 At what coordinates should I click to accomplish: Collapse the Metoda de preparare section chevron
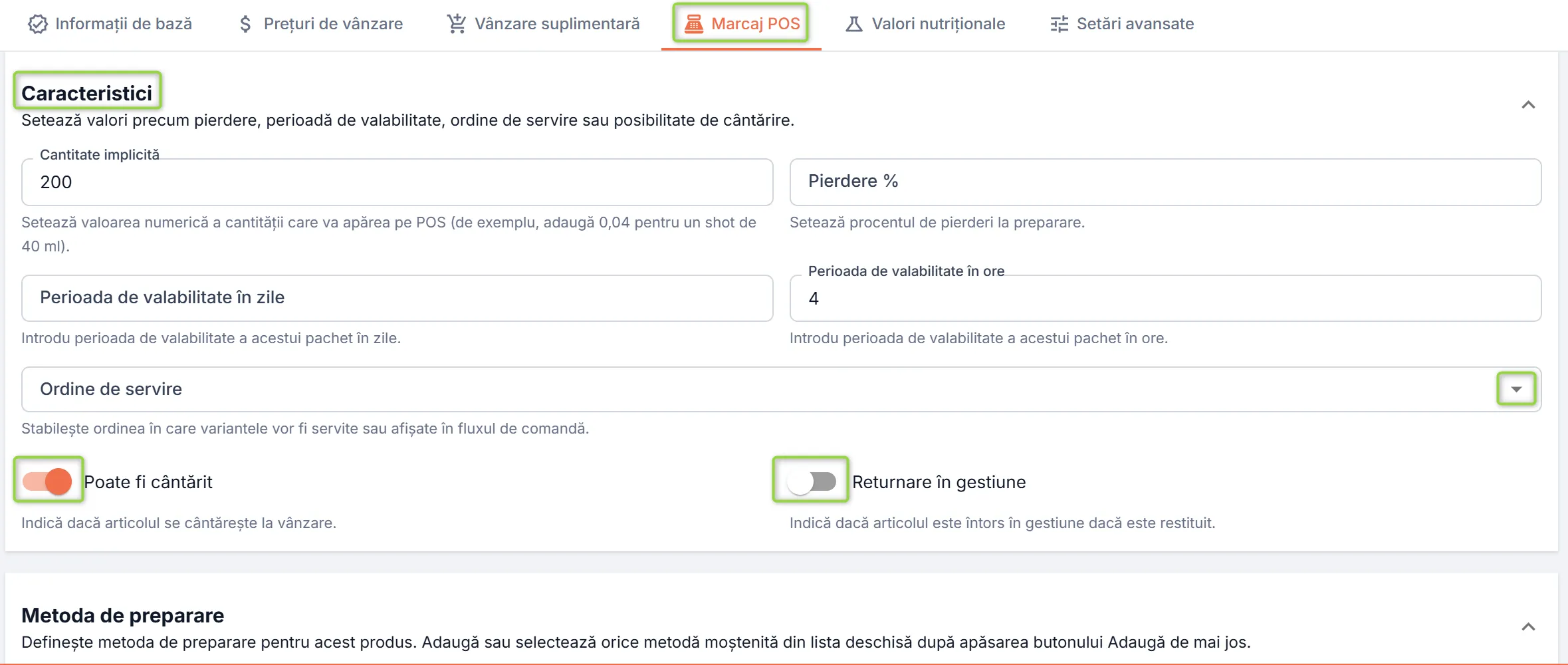pyautogui.click(x=1528, y=627)
